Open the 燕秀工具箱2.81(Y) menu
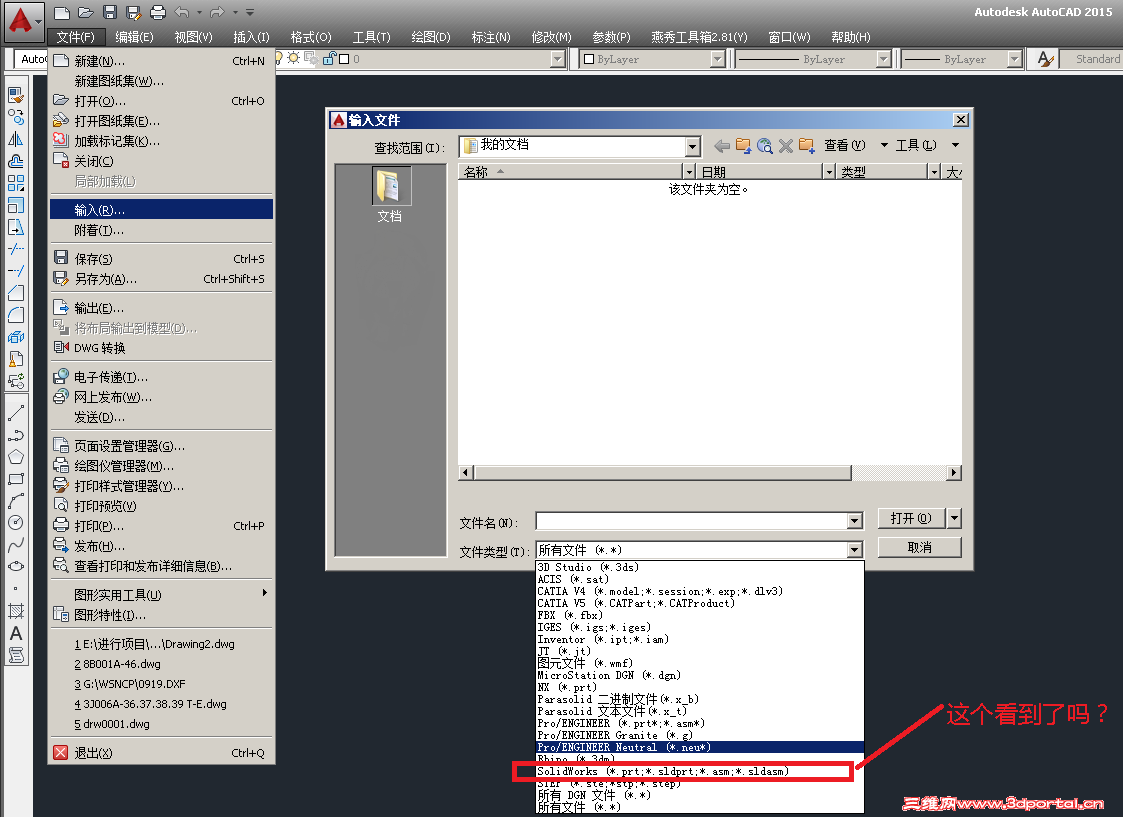The width and height of the screenshot is (1123, 817). 699,37
